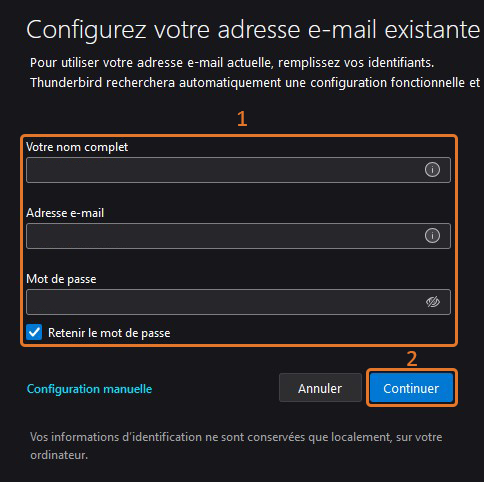Show the password using the crossed-eye icon

tap(433, 302)
